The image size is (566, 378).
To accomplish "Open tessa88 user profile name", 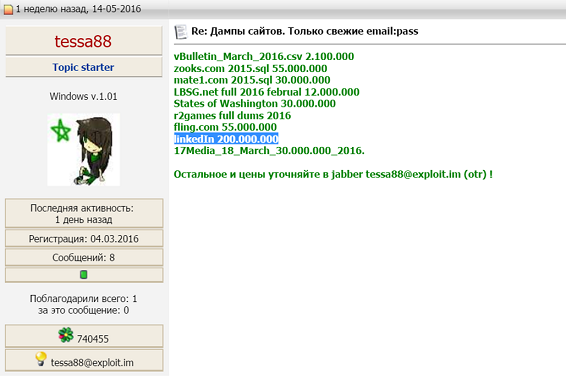I will tap(83, 42).
